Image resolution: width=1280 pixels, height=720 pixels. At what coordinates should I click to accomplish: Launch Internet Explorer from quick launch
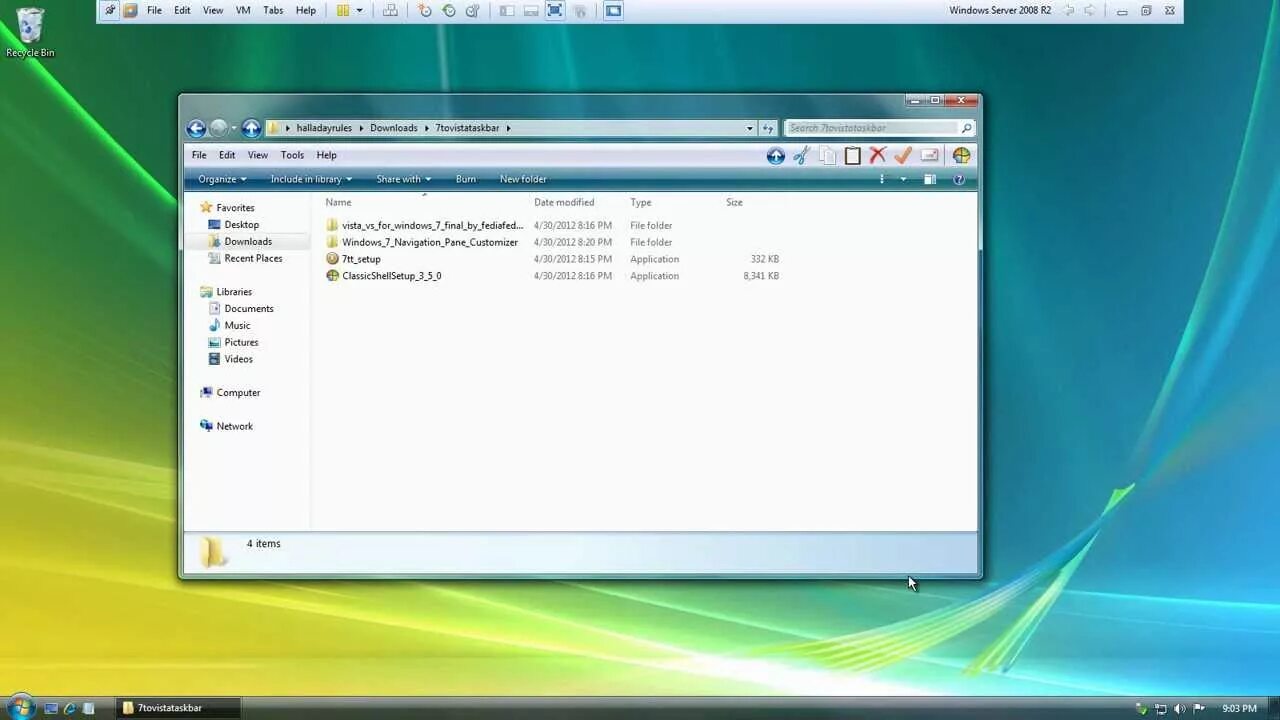(70, 708)
